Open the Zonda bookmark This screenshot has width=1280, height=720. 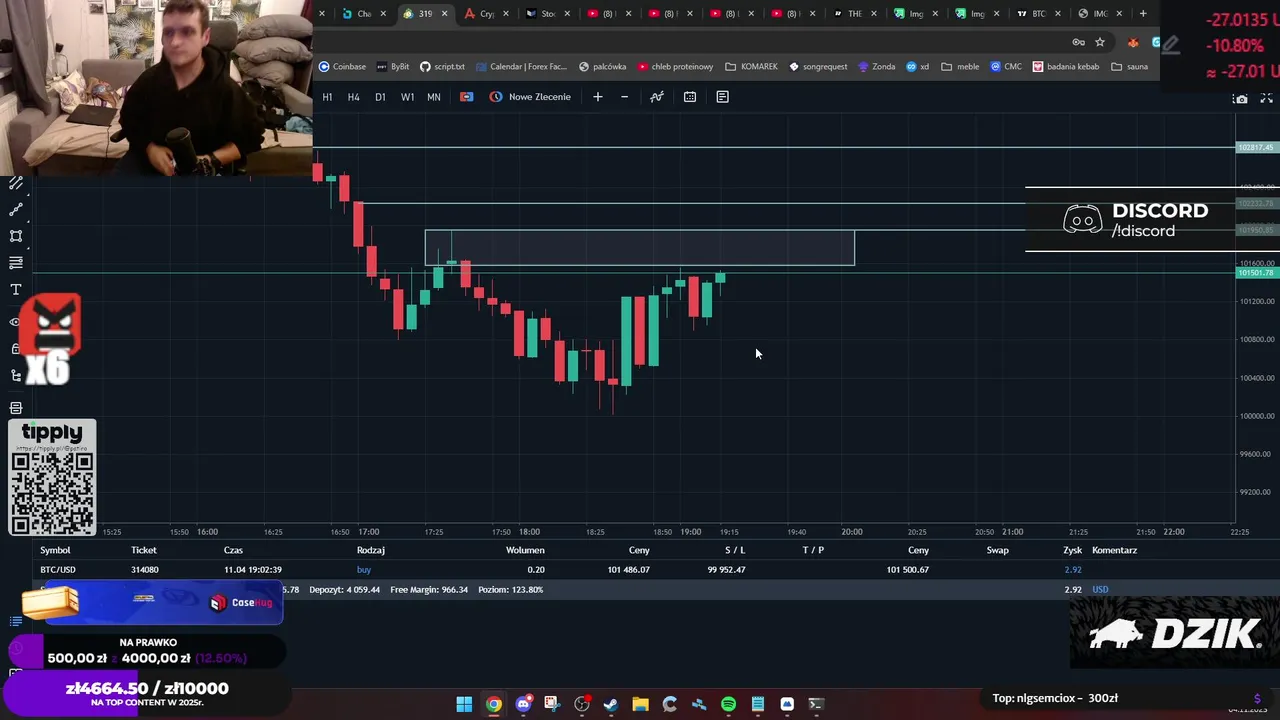pos(876,67)
